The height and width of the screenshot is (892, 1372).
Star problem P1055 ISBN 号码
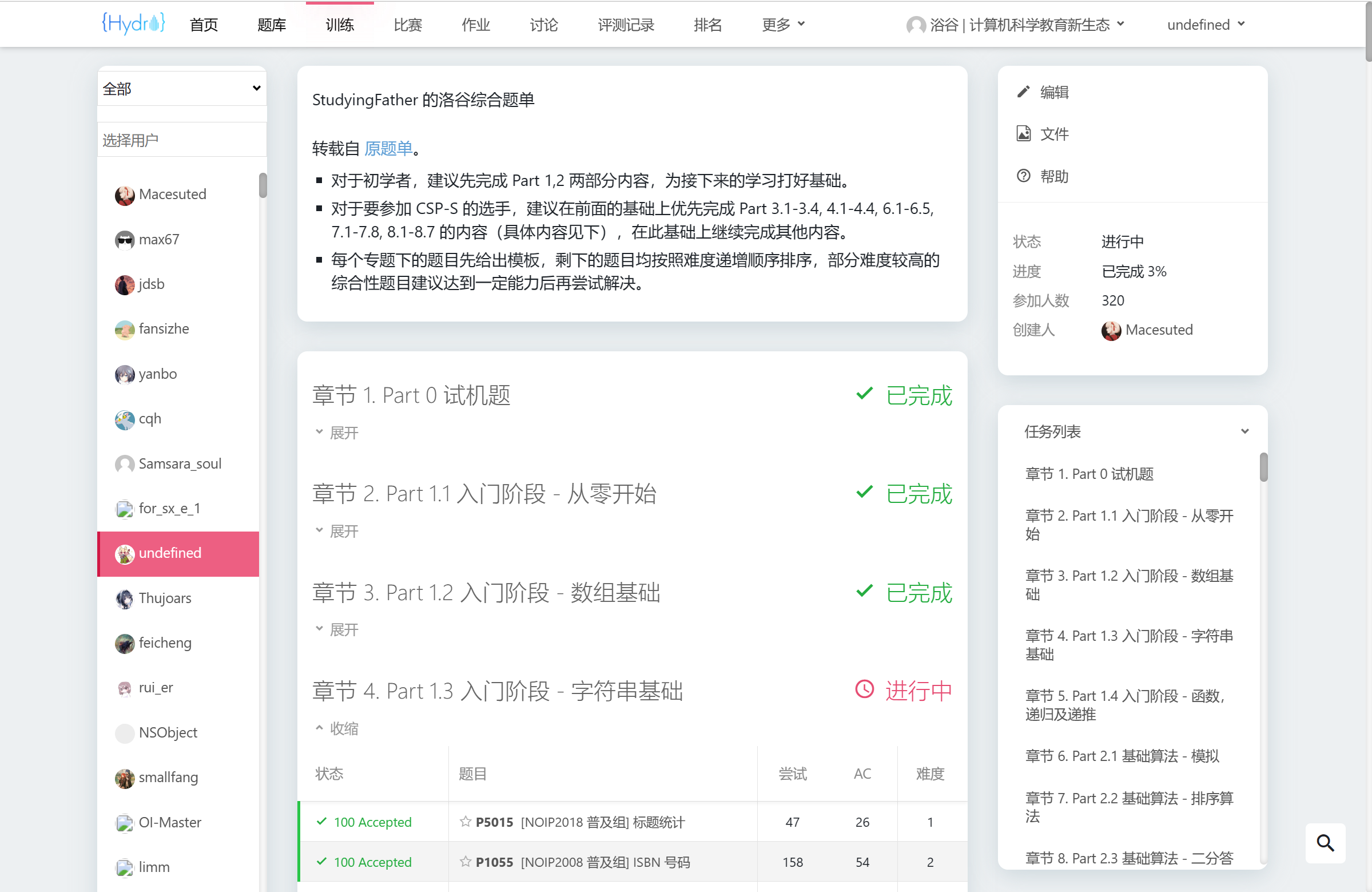pyautogui.click(x=465, y=862)
